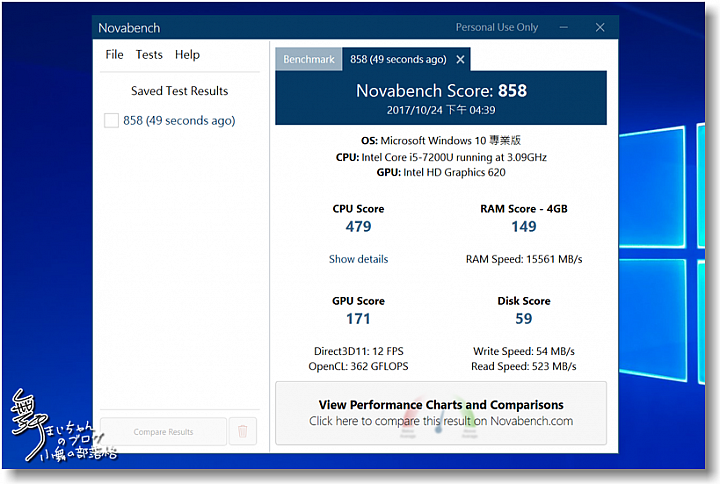Image resolution: width=720 pixels, height=484 pixels.
Task: Click the CPU Score value 479
Action: (358, 226)
